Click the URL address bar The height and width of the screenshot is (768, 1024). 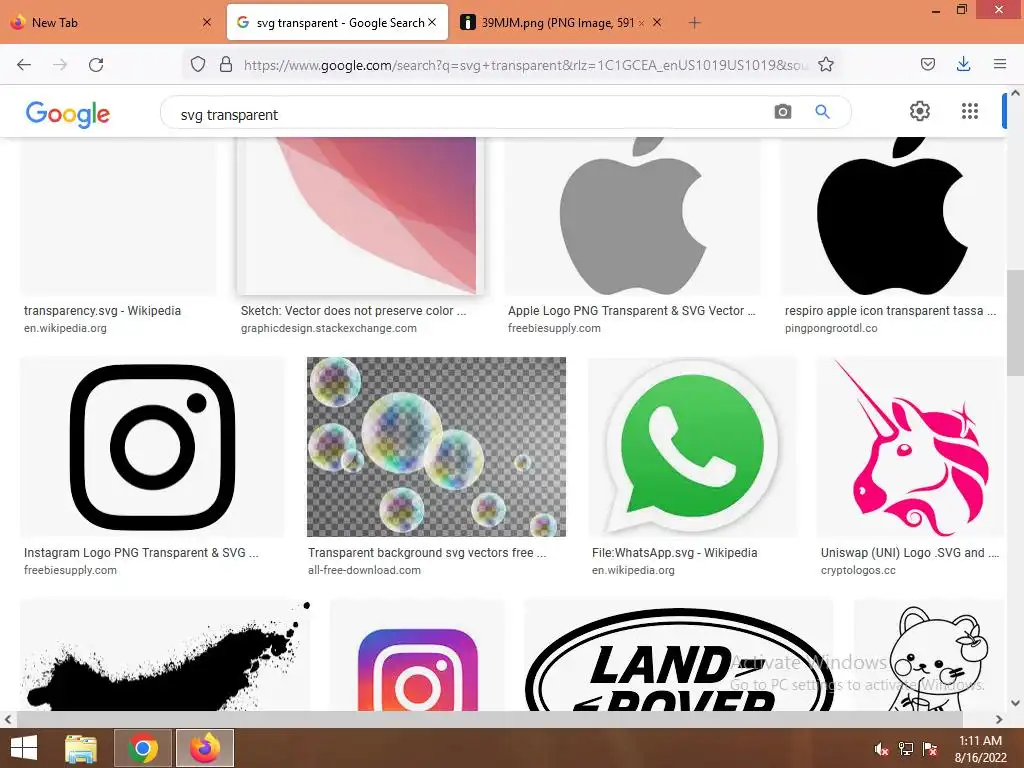[x=526, y=65]
